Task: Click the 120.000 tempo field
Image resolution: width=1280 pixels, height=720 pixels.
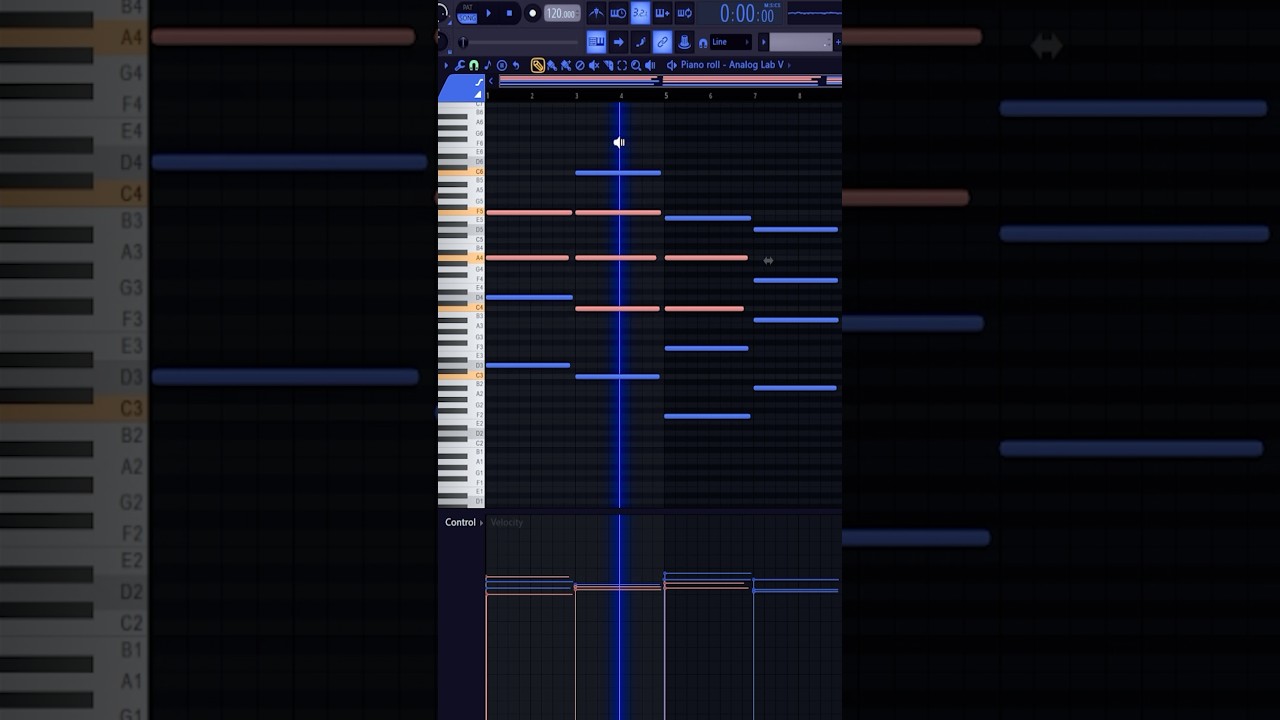Action: pyautogui.click(x=562, y=13)
